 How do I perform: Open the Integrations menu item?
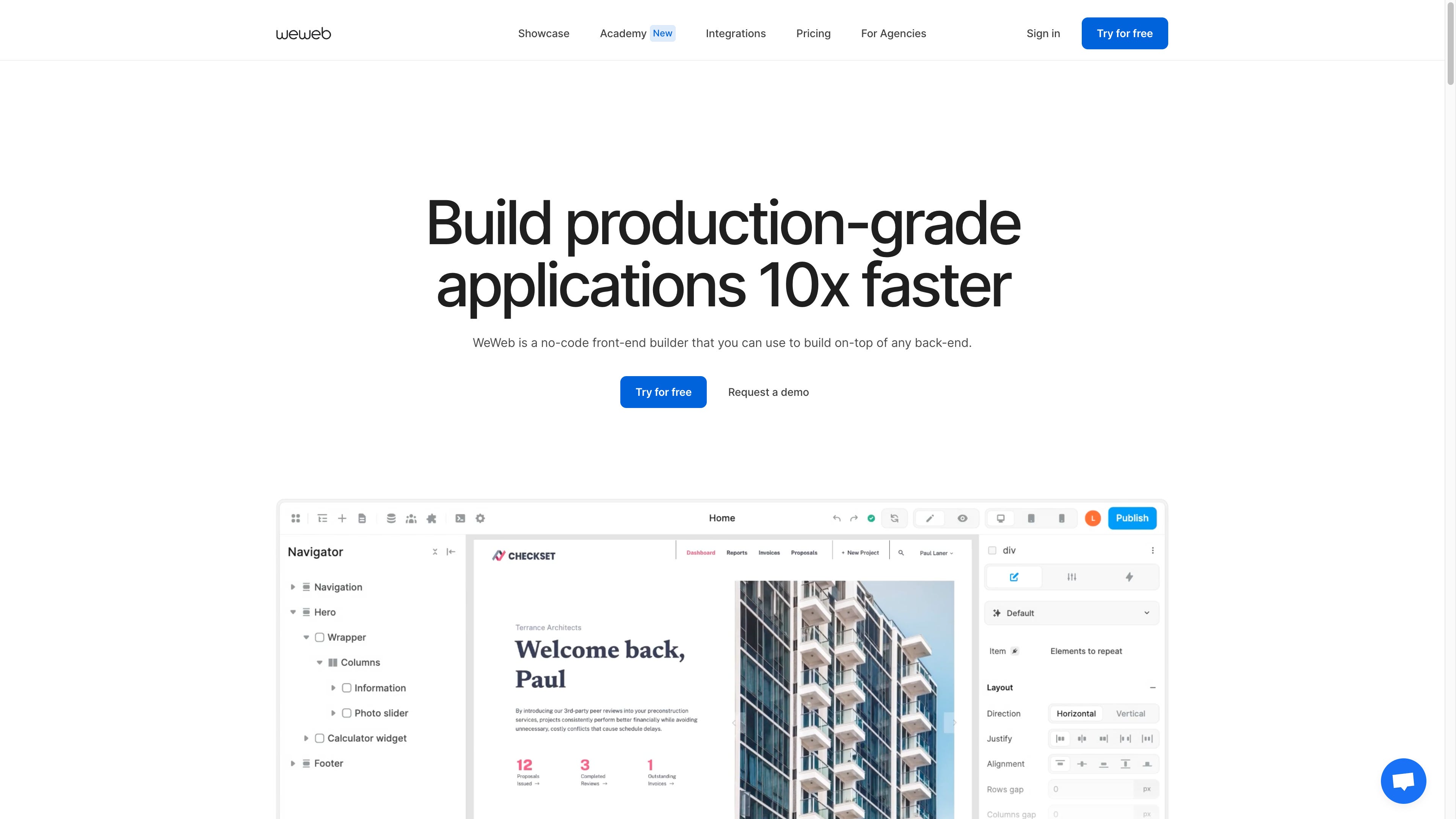tap(735, 33)
